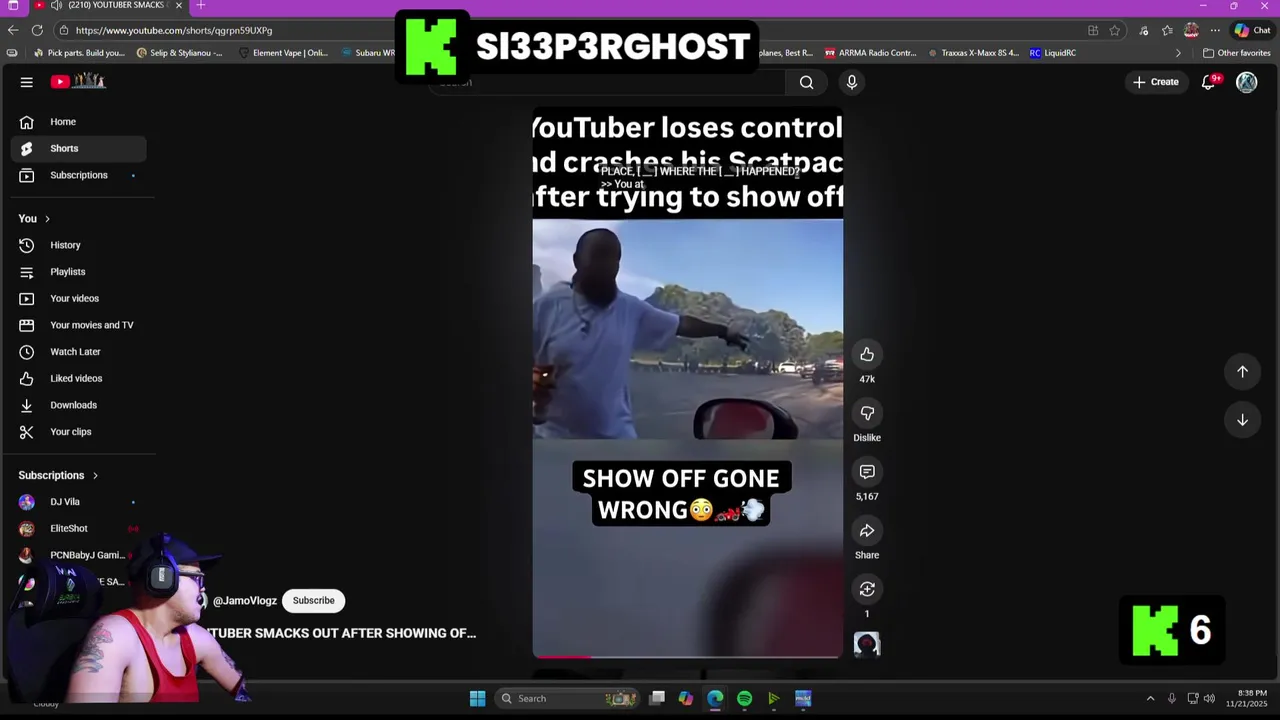This screenshot has width=1280, height=720.
Task: Open the Selip & Stylianou bookmark
Action: [x=179, y=53]
